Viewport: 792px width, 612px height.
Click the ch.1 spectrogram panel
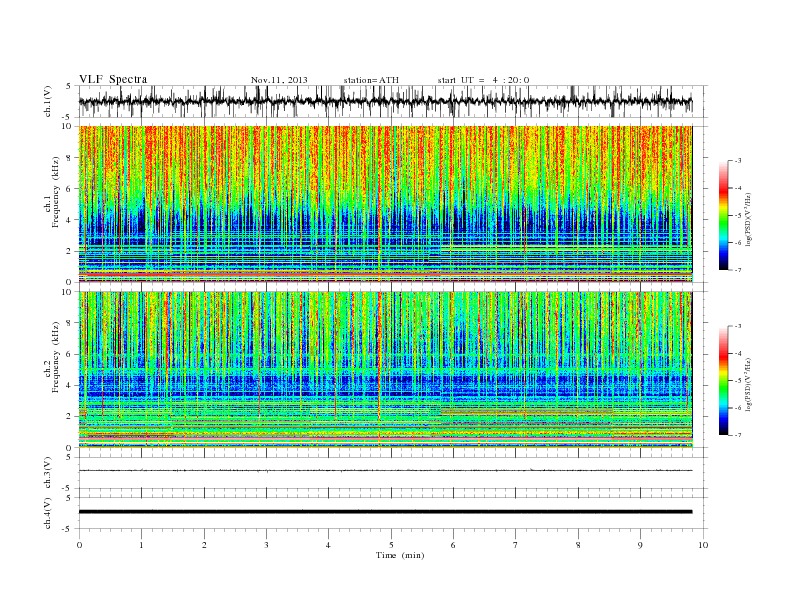point(385,204)
